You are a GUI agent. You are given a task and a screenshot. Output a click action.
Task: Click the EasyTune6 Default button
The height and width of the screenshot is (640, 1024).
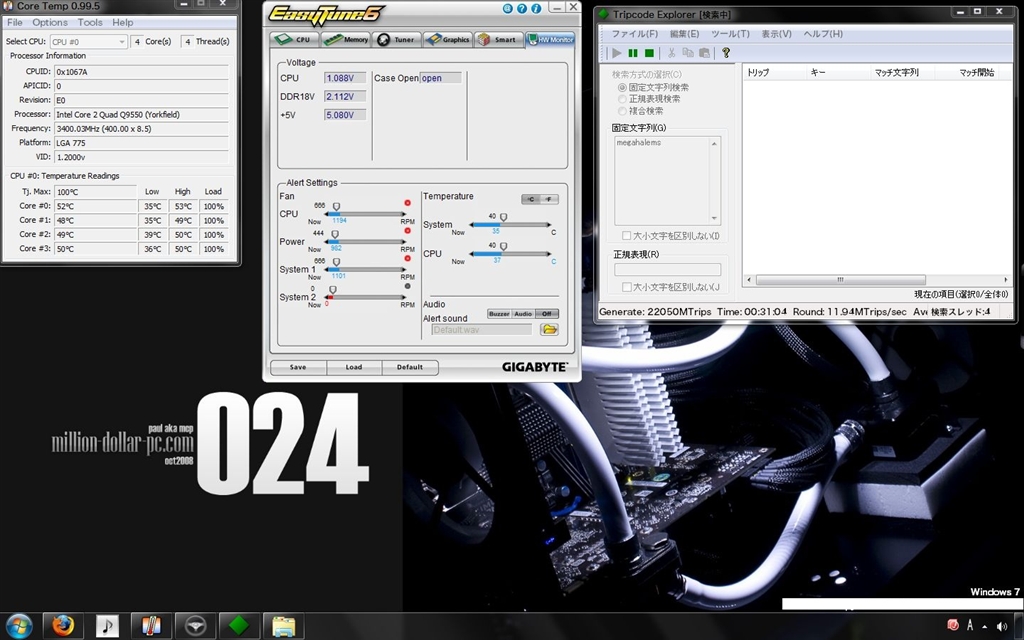(409, 367)
